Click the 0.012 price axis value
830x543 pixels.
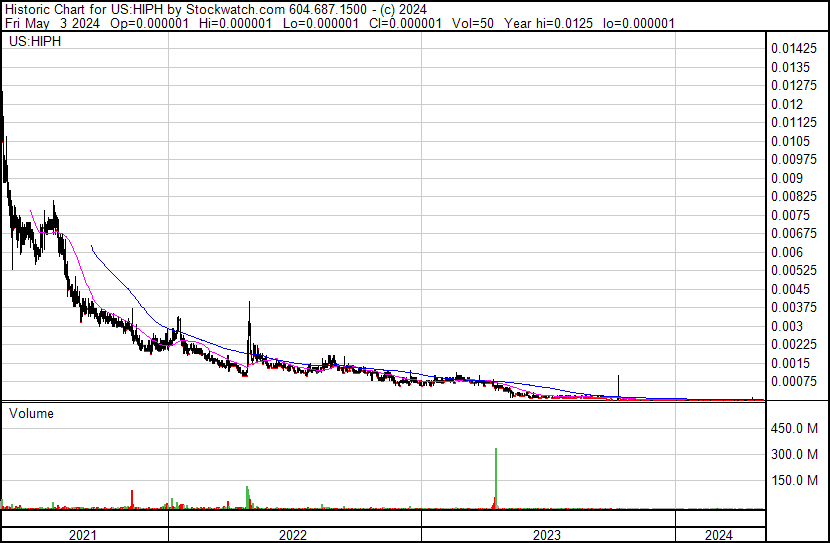click(787, 104)
